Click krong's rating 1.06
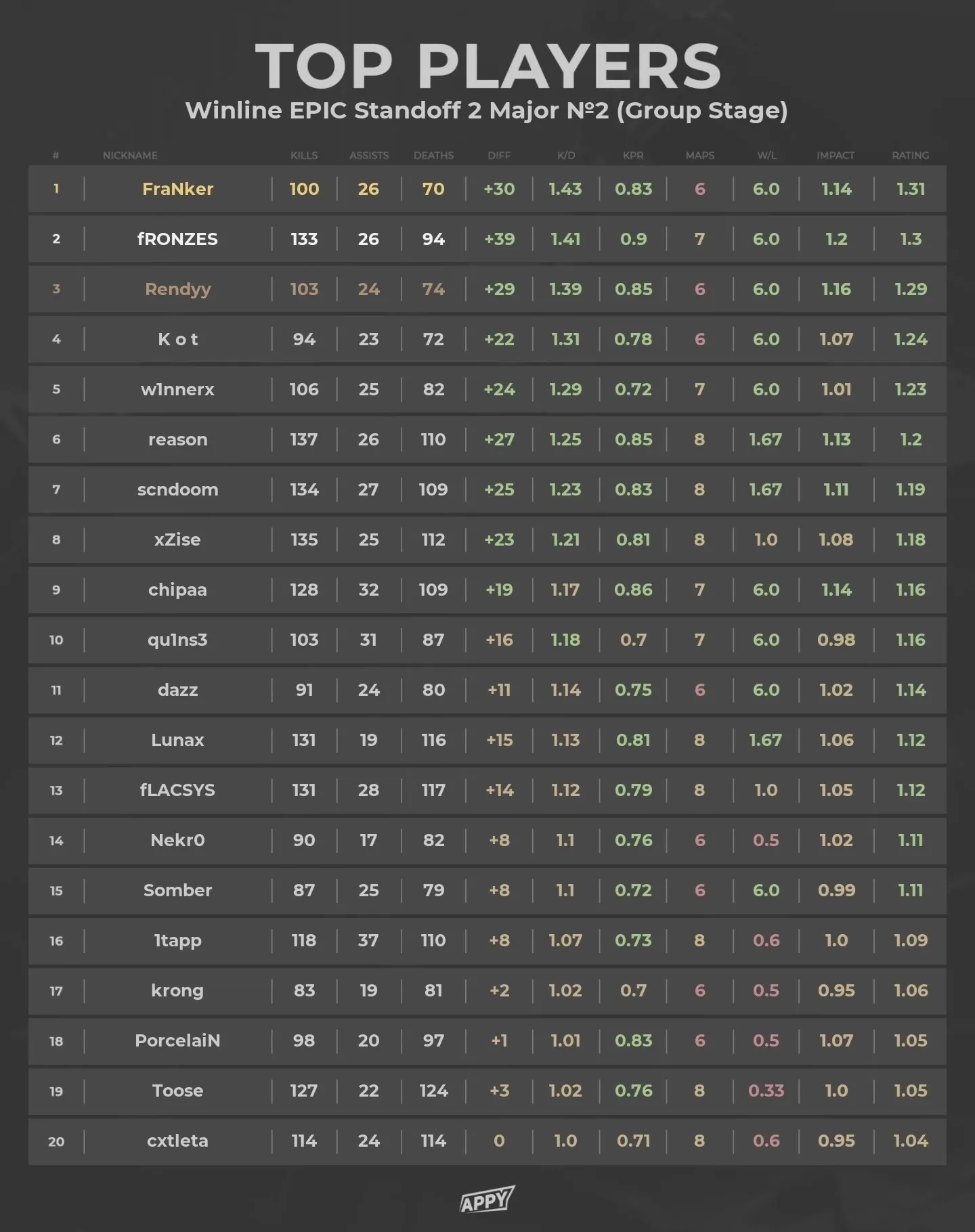Image resolution: width=975 pixels, height=1232 pixels. (911, 990)
